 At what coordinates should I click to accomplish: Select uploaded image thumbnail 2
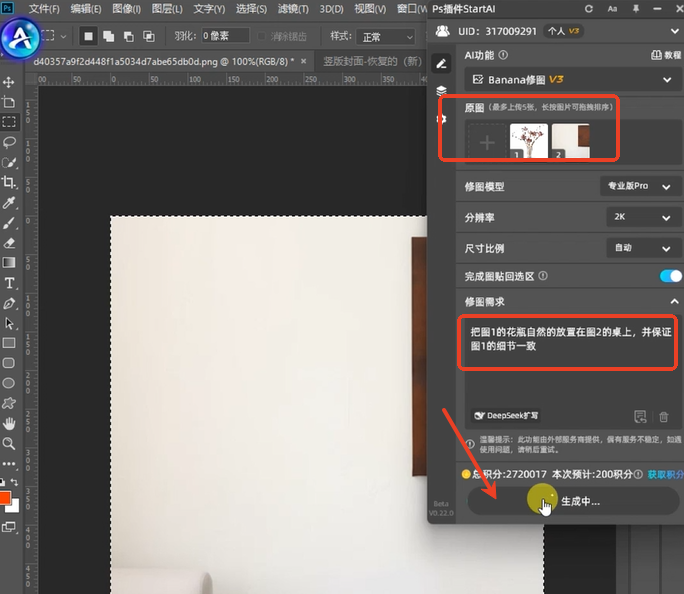571,141
